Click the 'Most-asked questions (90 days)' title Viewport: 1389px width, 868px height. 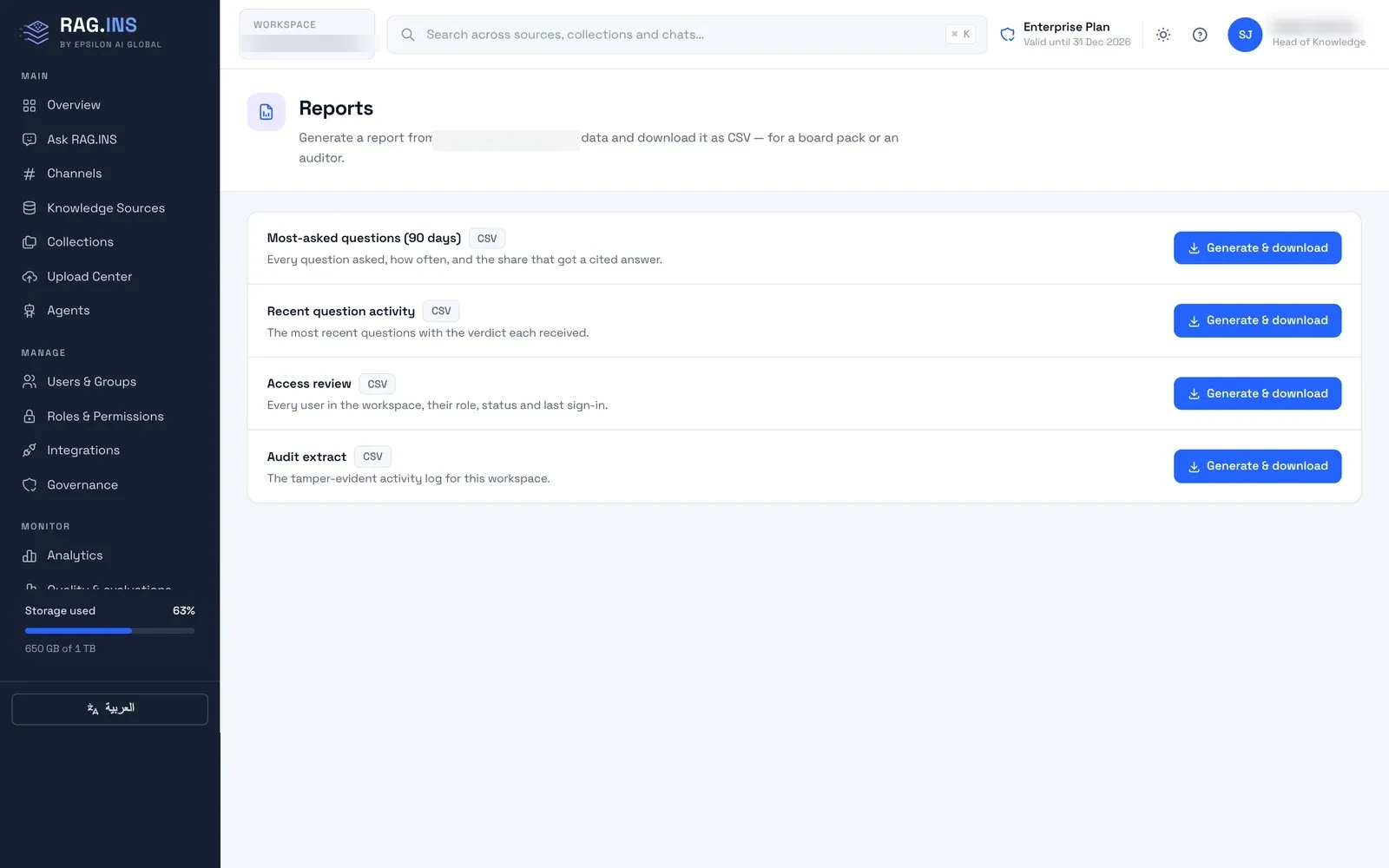coord(364,238)
